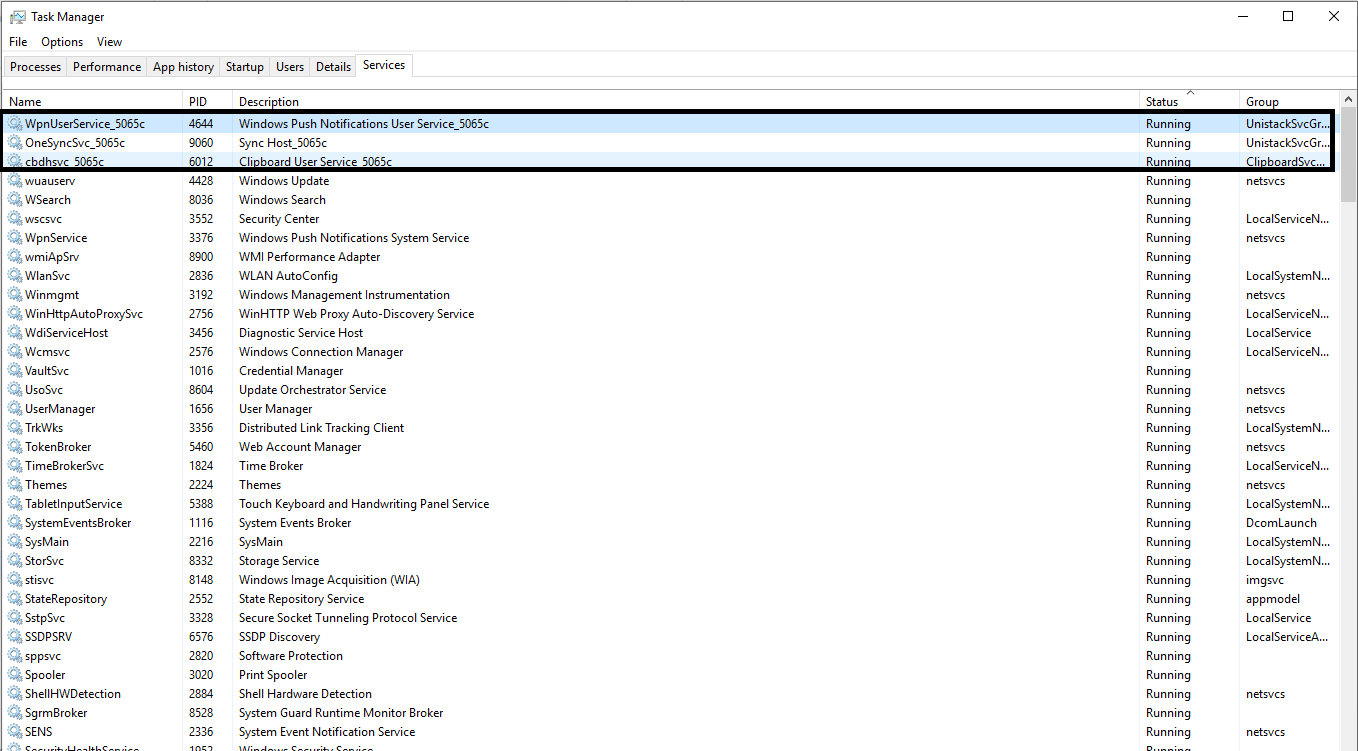Image resolution: width=1358 pixels, height=751 pixels.
Task: Click the gear icon beside UsoSvc
Action: (x=15, y=390)
